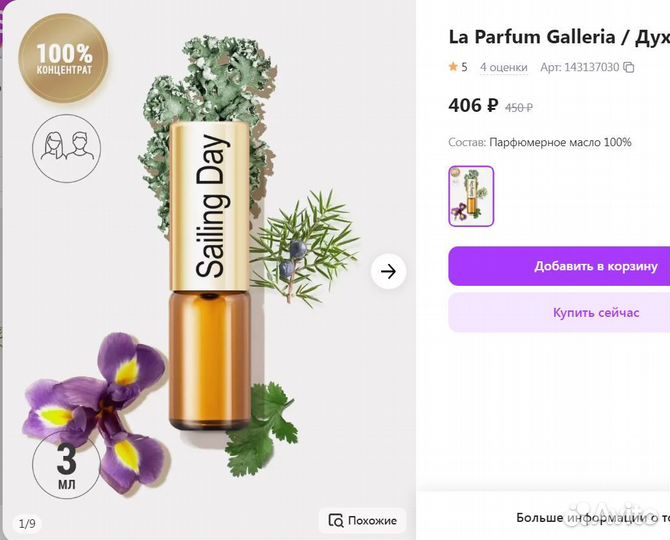
Task: Open the 4 оценки reviews link
Action: click(503, 67)
